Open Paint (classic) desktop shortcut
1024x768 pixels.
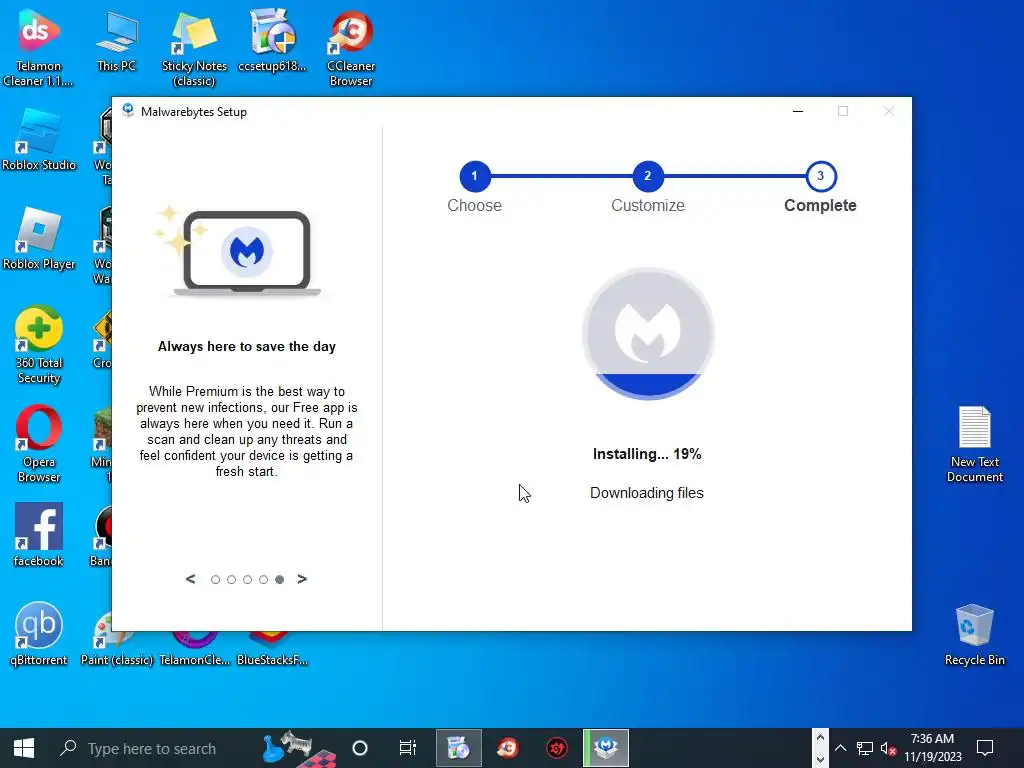pos(116,649)
